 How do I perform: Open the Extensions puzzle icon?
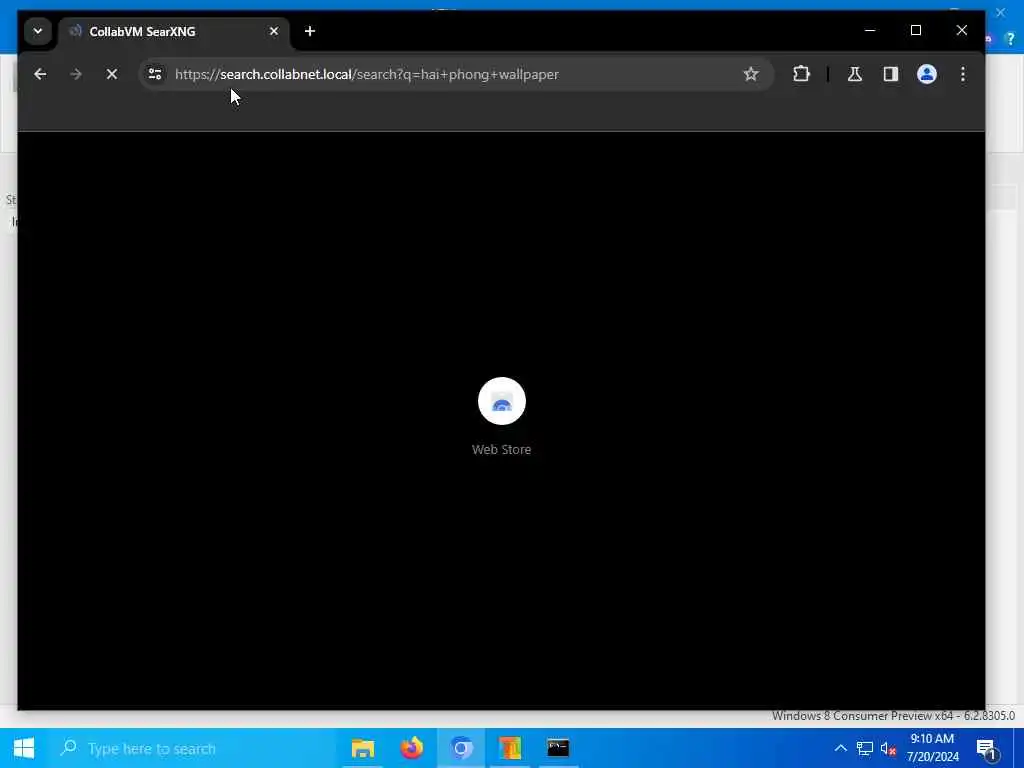tap(801, 74)
